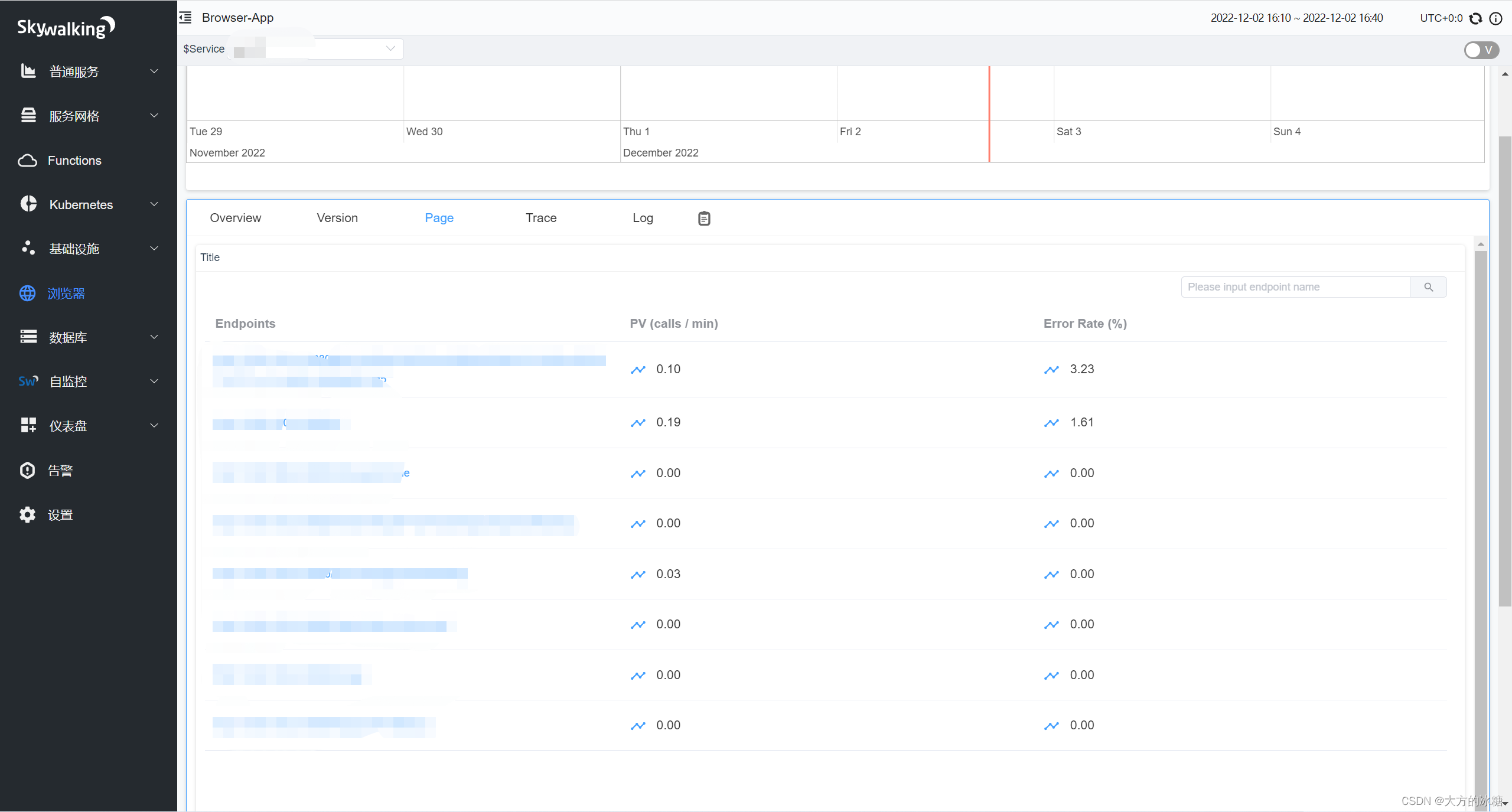Open the 设置 (settings) page

(x=59, y=514)
